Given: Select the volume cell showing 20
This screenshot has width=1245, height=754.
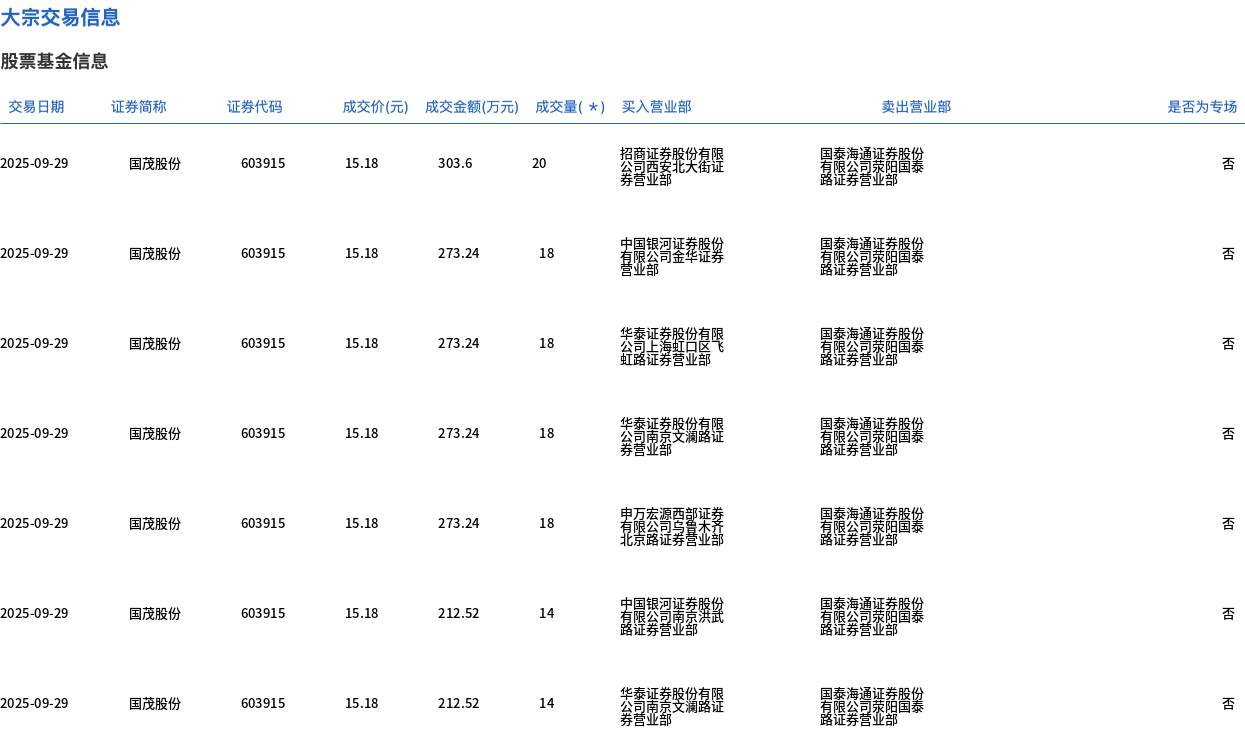Looking at the screenshot, I should (x=539, y=163).
